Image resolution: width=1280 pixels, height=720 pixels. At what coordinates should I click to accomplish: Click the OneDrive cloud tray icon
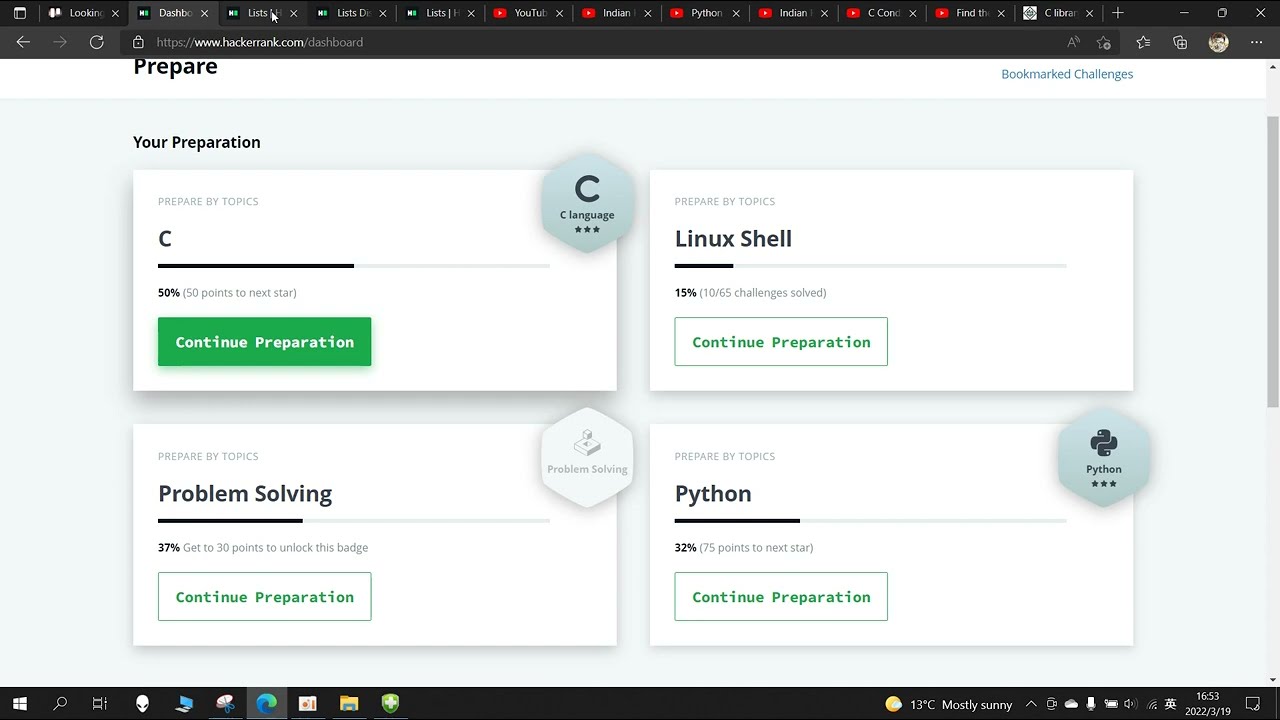1071,704
